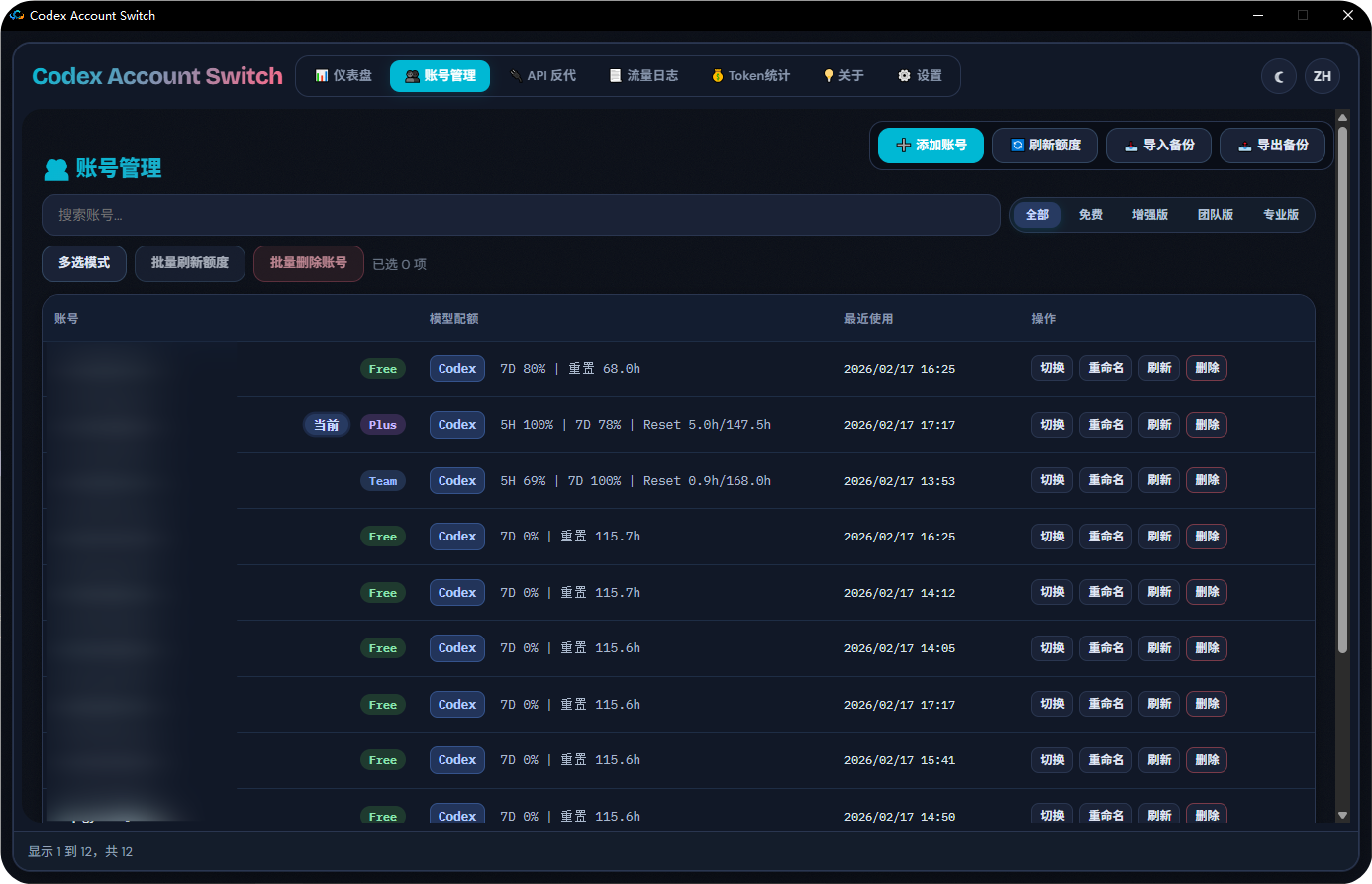
Task: Open the API 反代 tab
Action: point(542,76)
